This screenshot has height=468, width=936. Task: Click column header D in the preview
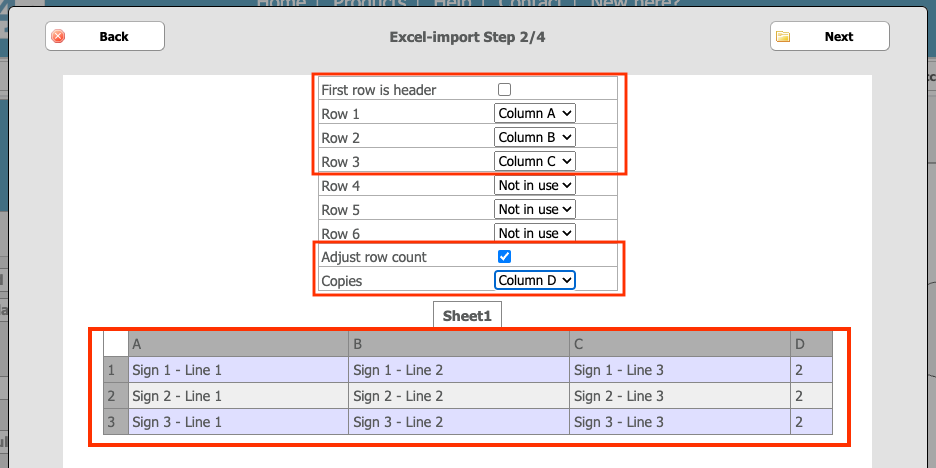click(x=811, y=345)
